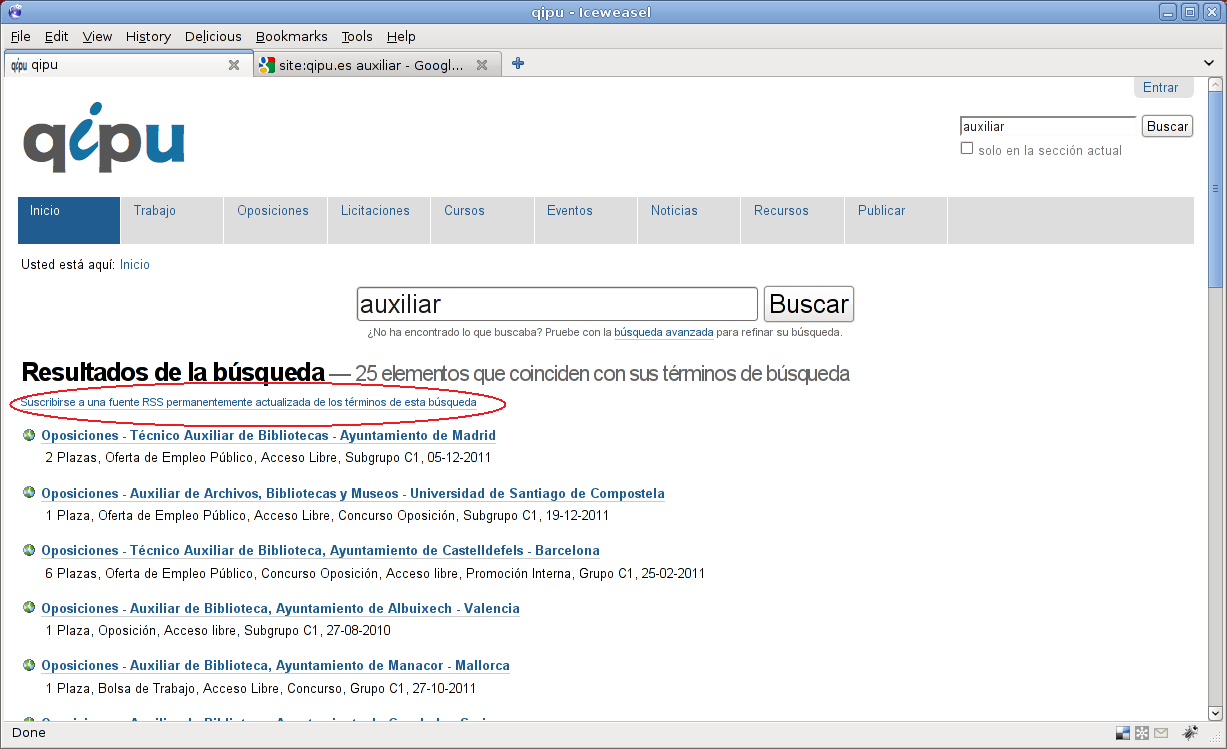Open Universidad de Santiago de Compostela result
Viewport: 1227px width, 749px height.
click(353, 493)
